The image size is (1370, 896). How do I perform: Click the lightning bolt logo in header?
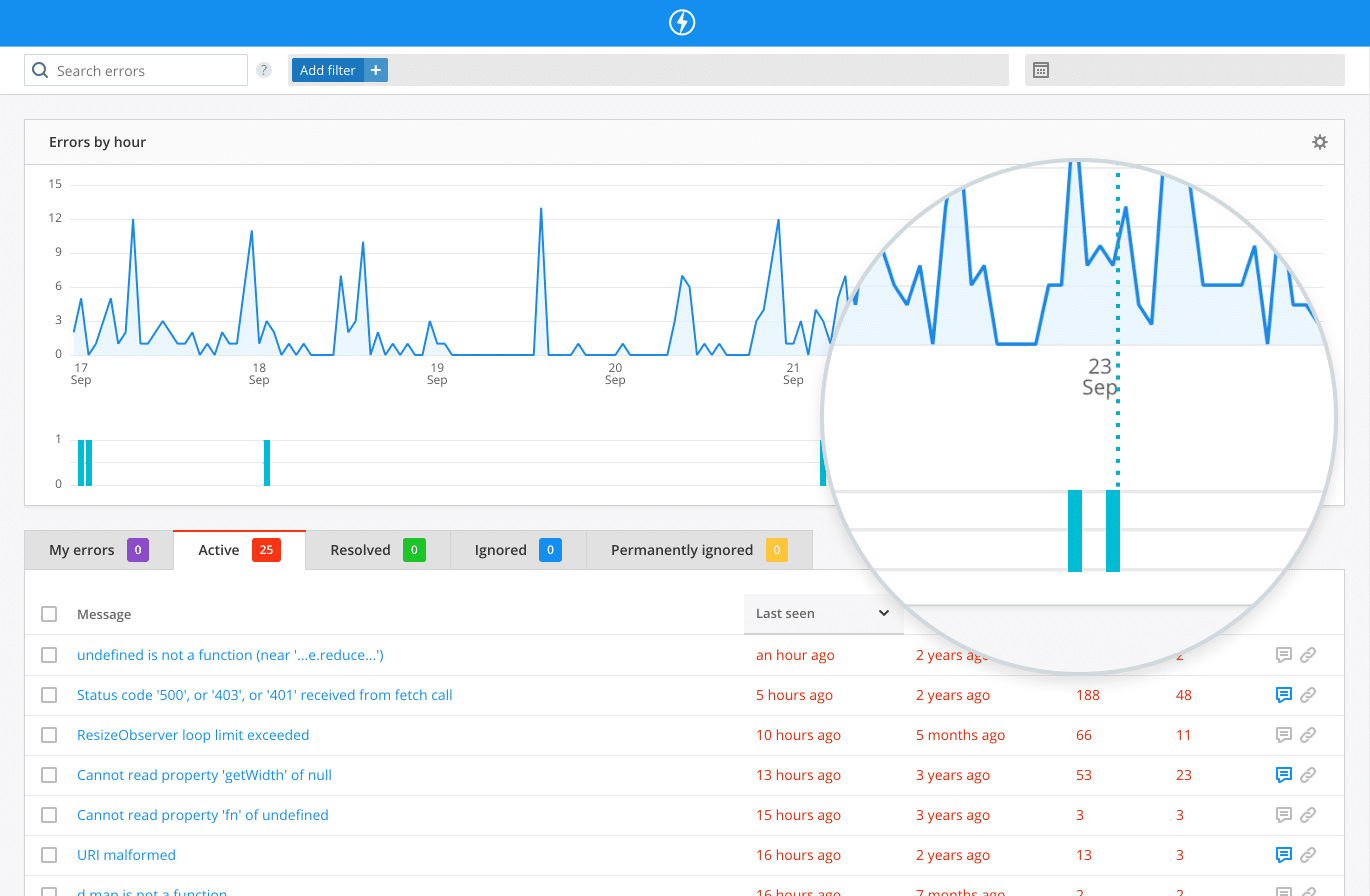coord(682,23)
